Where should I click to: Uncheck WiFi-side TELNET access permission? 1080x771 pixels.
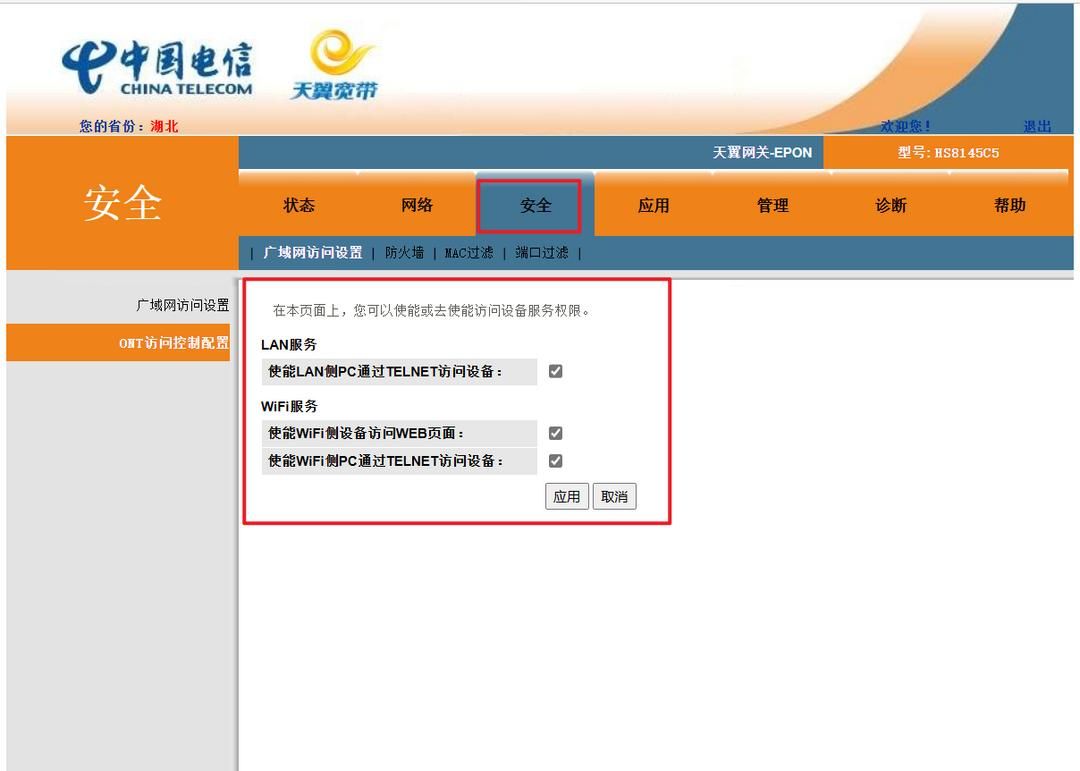(555, 460)
